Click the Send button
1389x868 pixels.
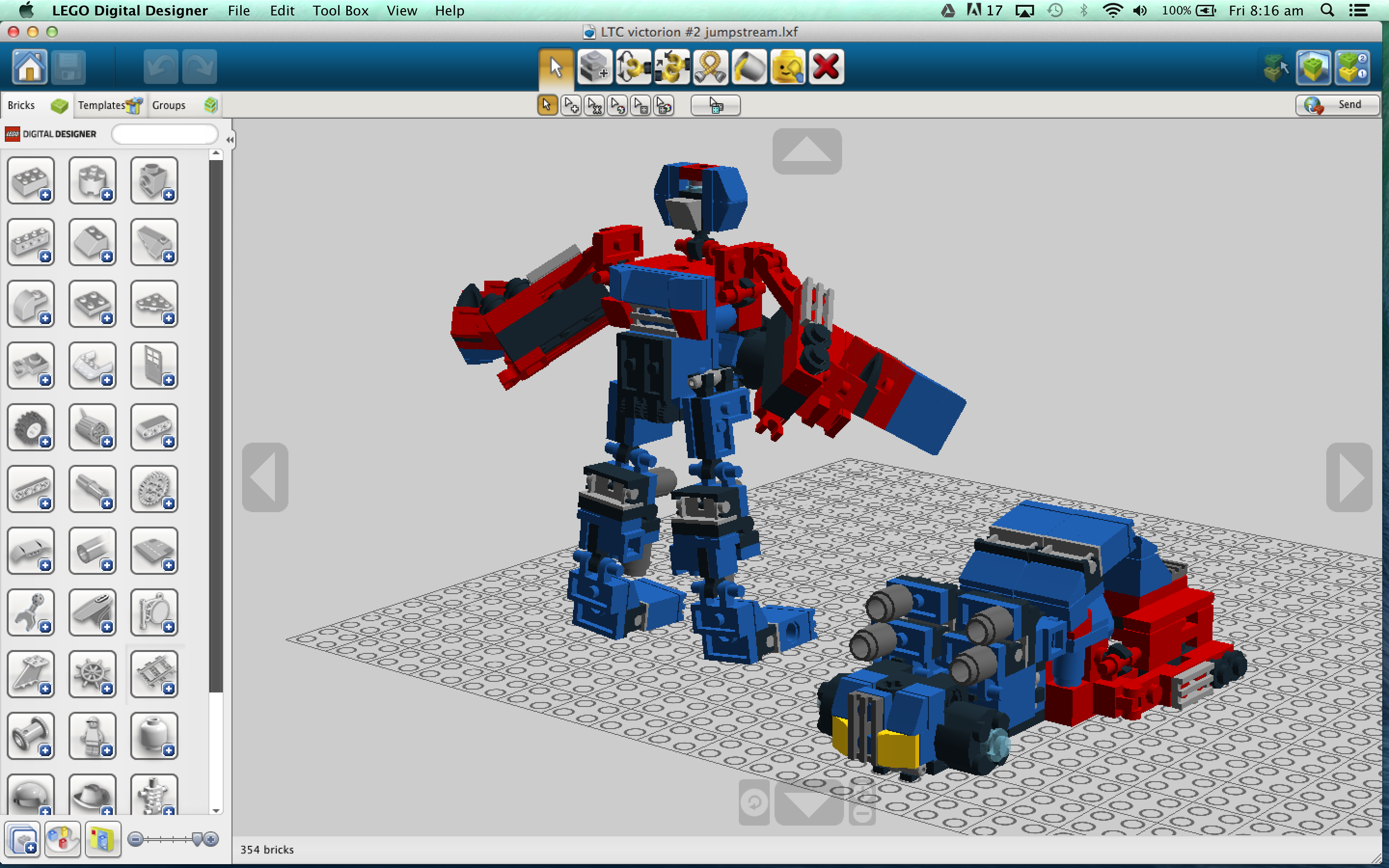[x=1337, y=105]
